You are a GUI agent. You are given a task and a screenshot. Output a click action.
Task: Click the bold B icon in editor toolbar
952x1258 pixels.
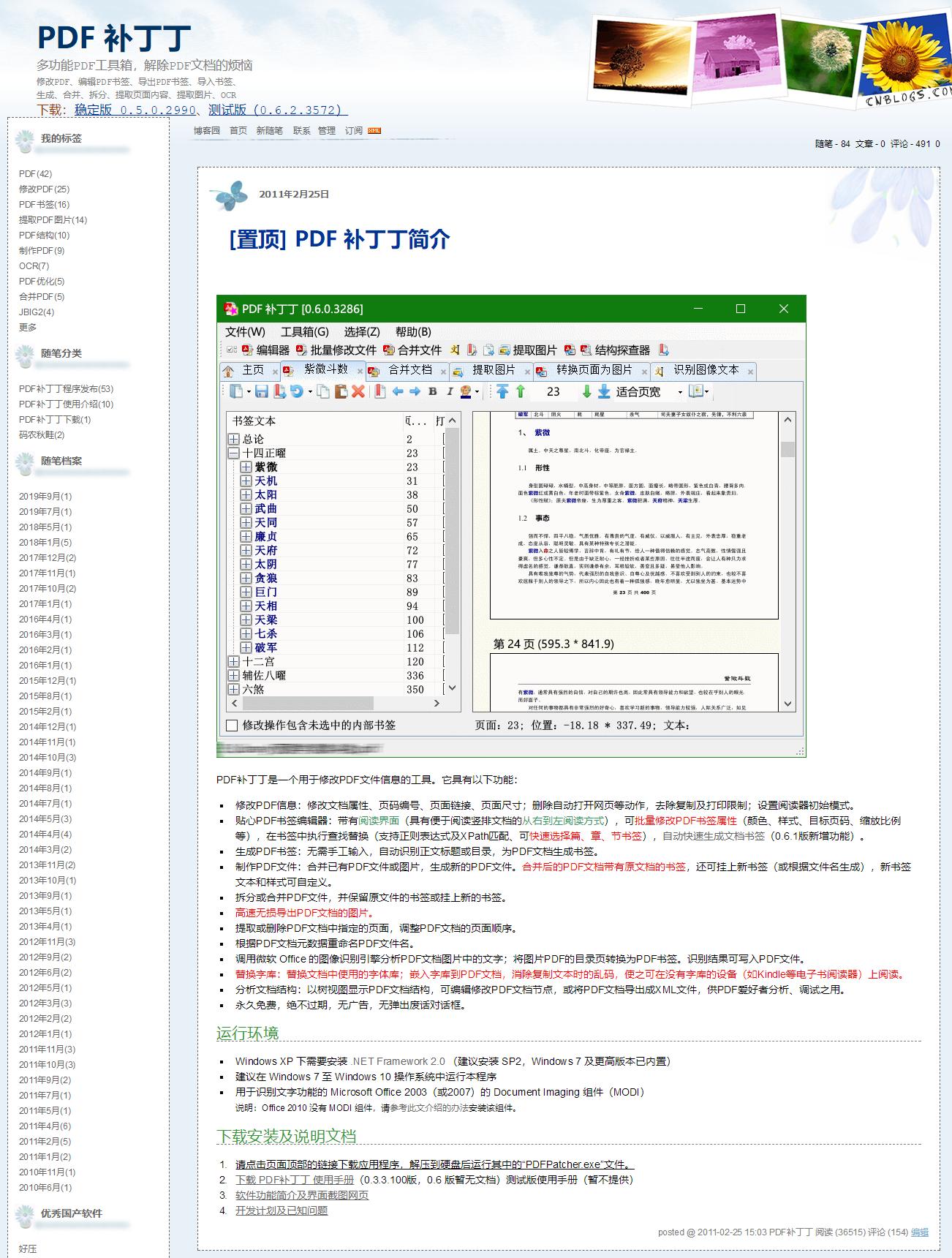point(432,392)
